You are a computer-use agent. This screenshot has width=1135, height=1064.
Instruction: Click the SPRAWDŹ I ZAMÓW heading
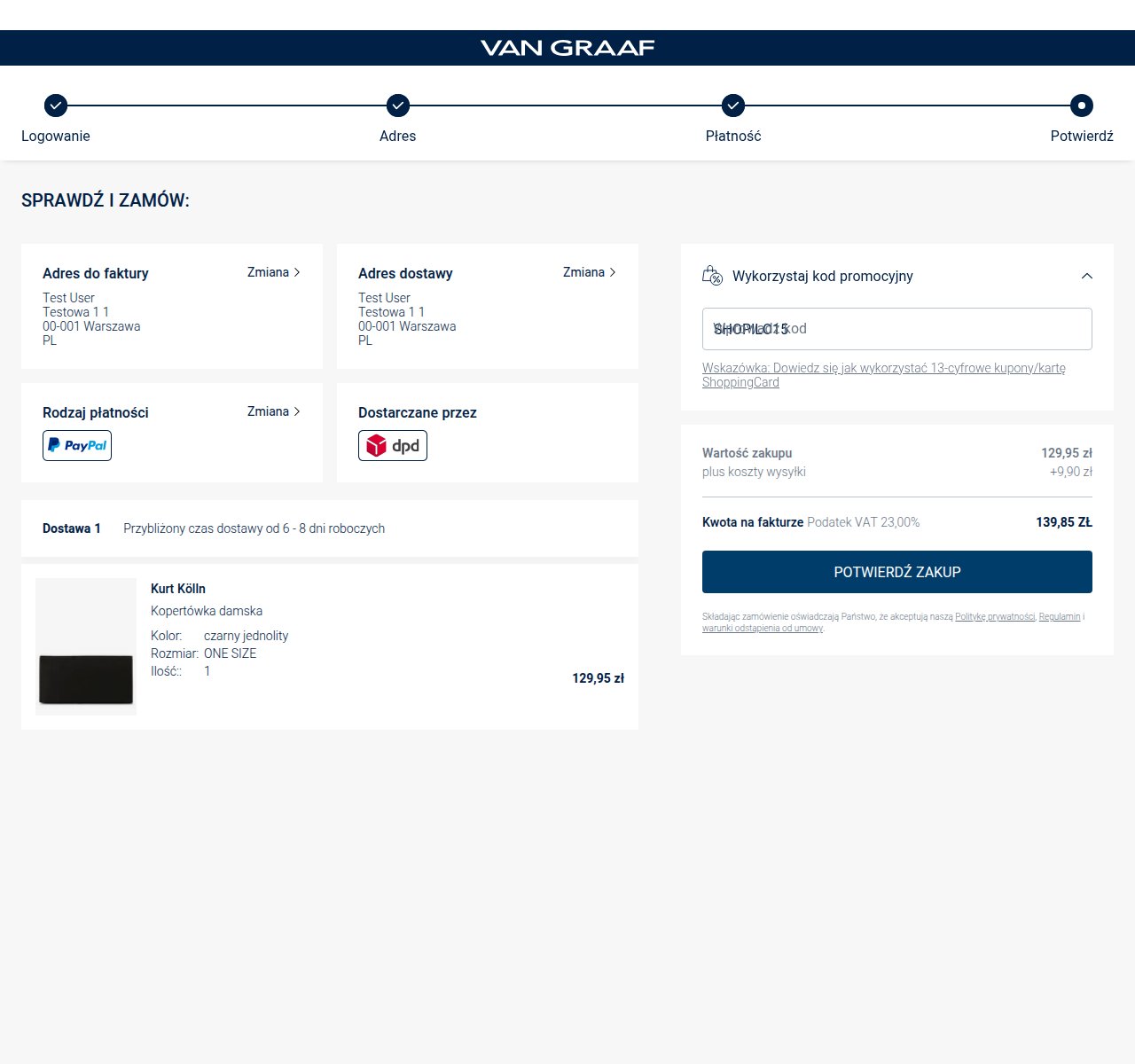(106, 200)
